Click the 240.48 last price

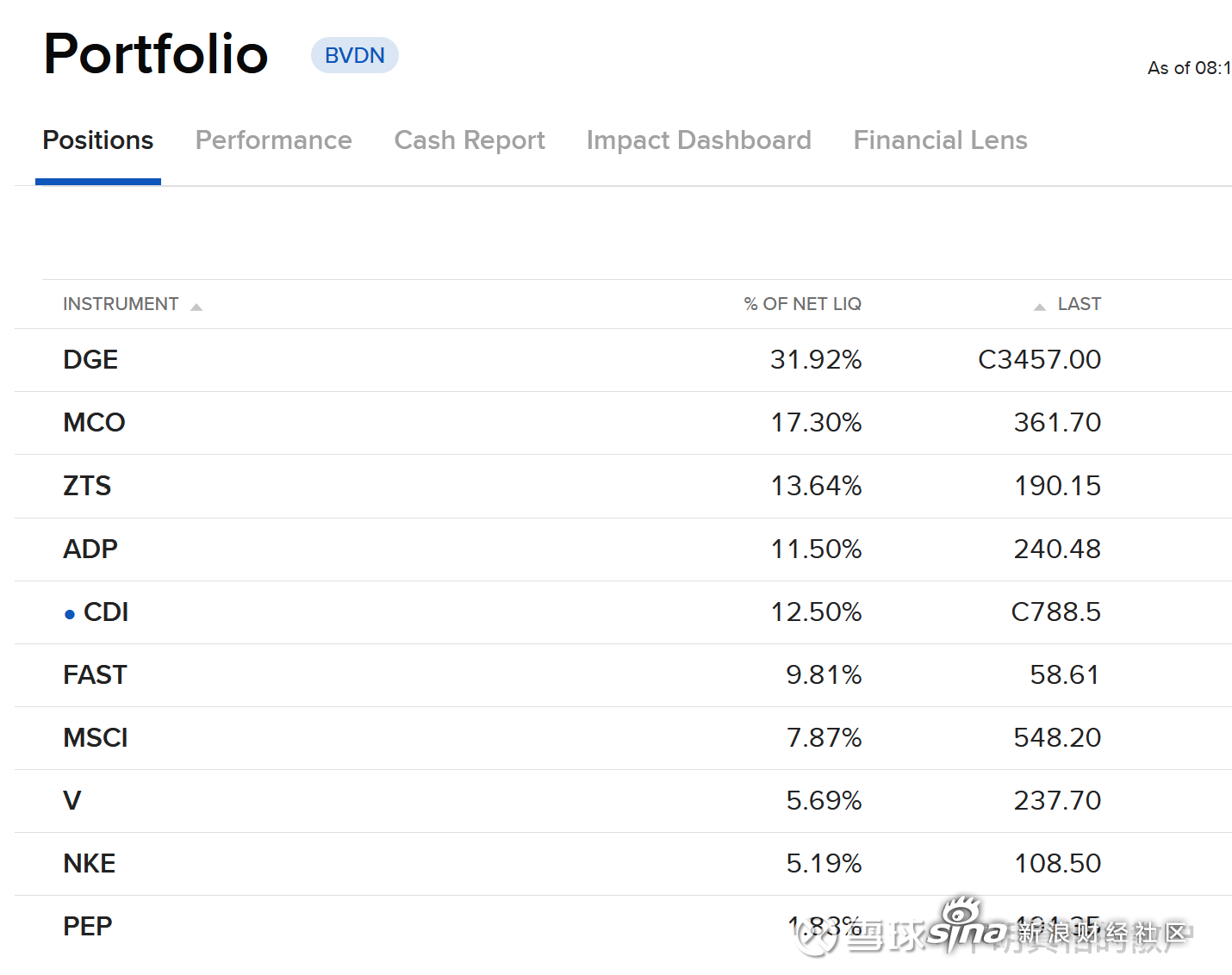pos(1058,549)
